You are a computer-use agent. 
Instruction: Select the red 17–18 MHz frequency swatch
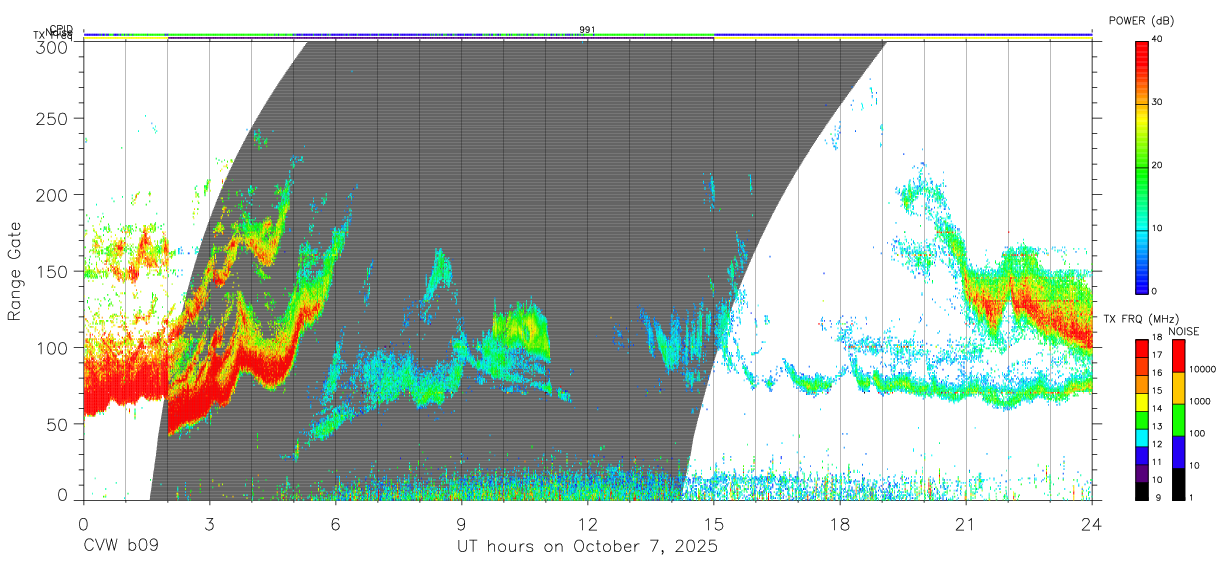[x=1142, y=349]
